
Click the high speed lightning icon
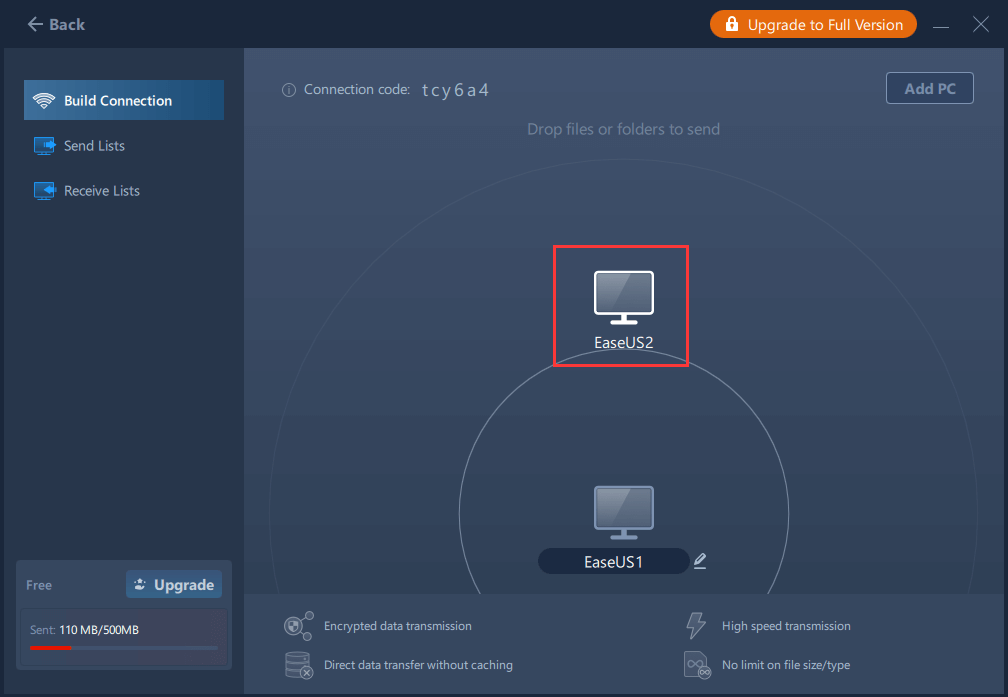[x=696, y=625]
